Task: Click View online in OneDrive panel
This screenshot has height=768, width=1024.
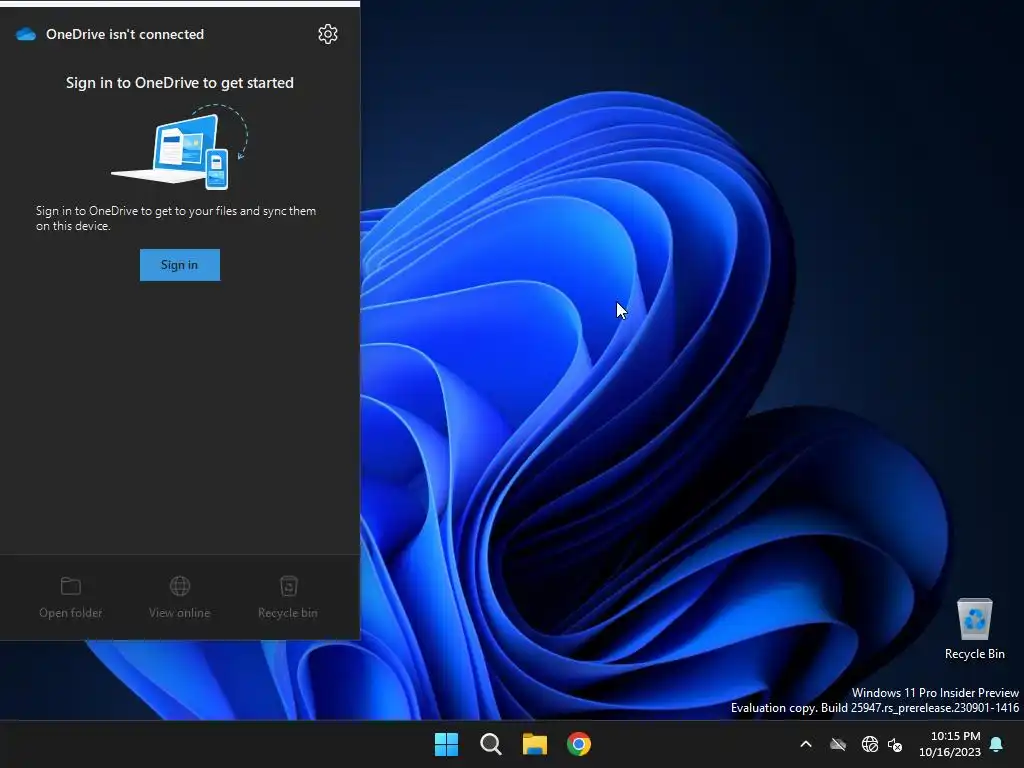Action: pyautogui.click(x=180, y=598)
